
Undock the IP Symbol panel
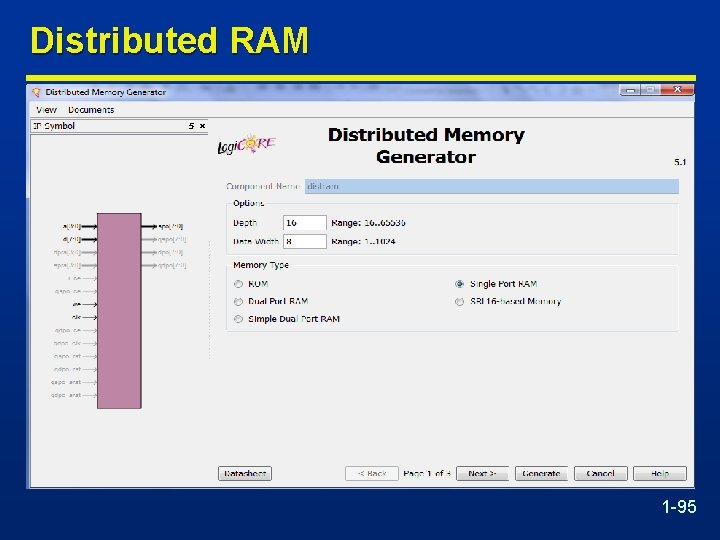[x=191, y=126]
